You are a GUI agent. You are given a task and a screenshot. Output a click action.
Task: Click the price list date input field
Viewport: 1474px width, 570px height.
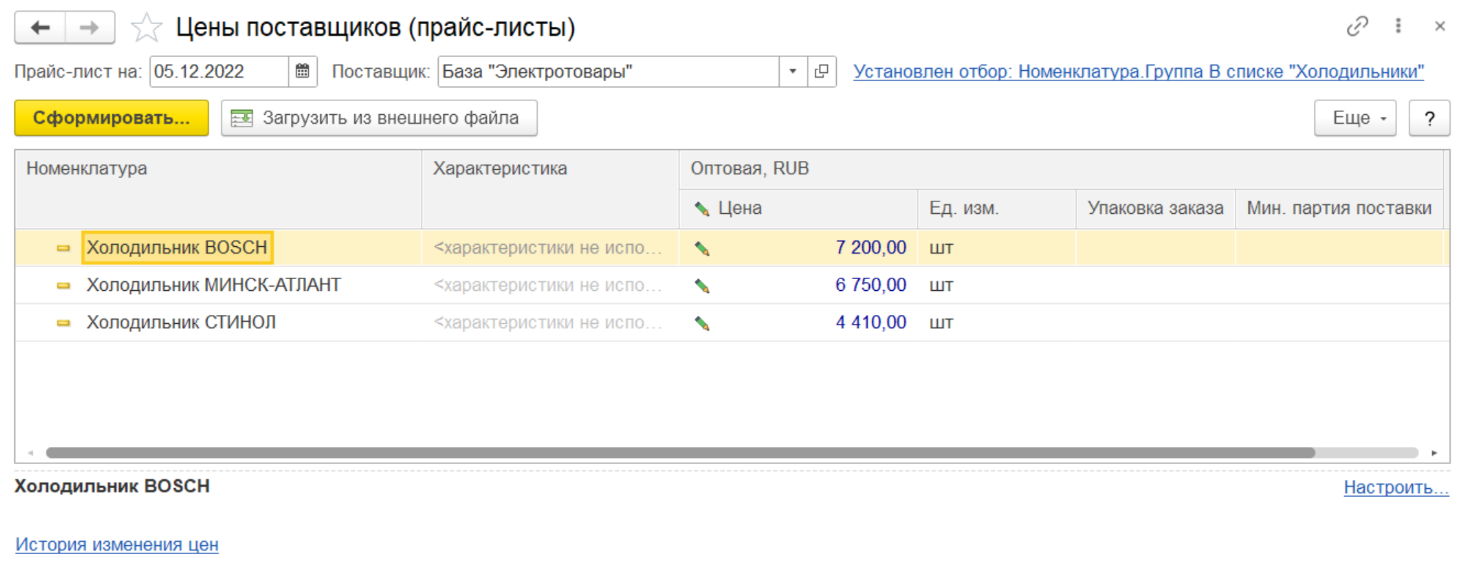(x=218, y=72)
